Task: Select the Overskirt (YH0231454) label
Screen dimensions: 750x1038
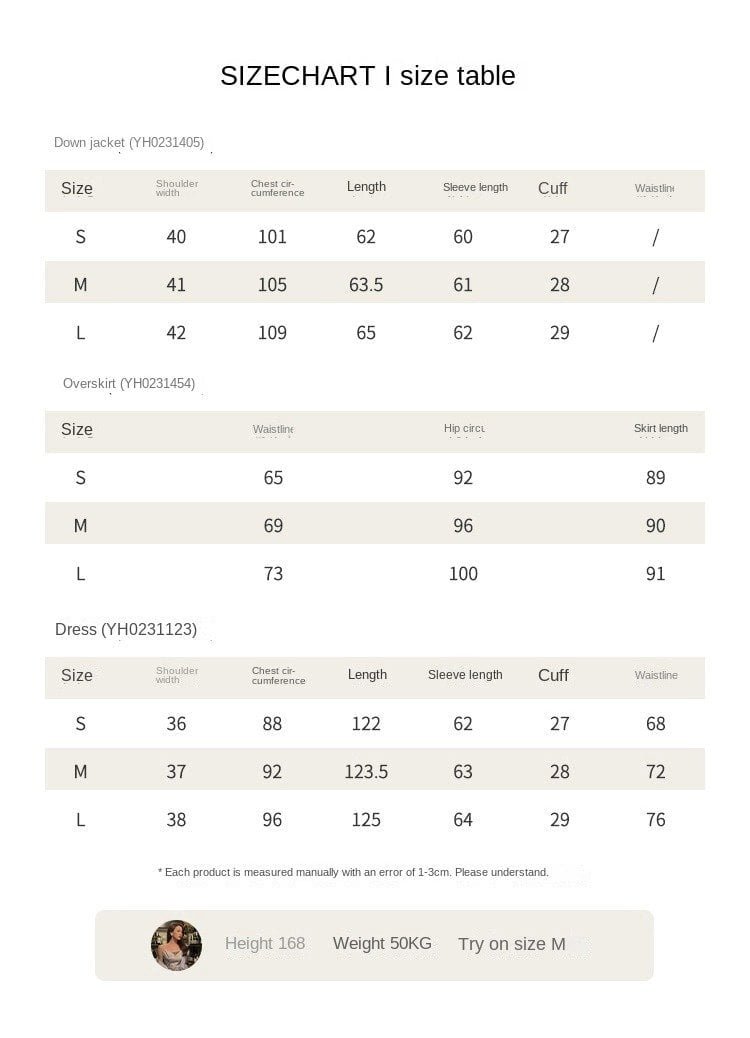Action: click(x=129, y=383)
